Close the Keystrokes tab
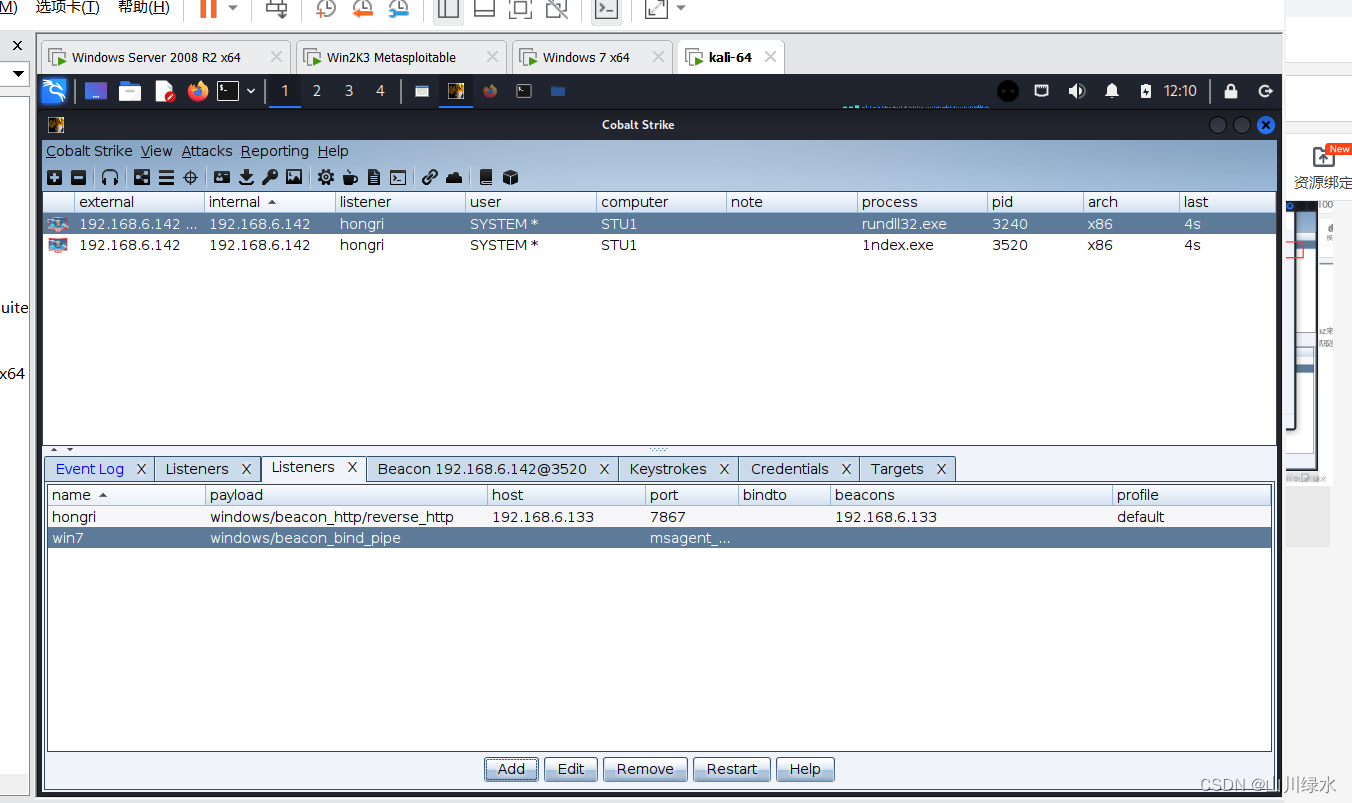 (x=724, y=469)
